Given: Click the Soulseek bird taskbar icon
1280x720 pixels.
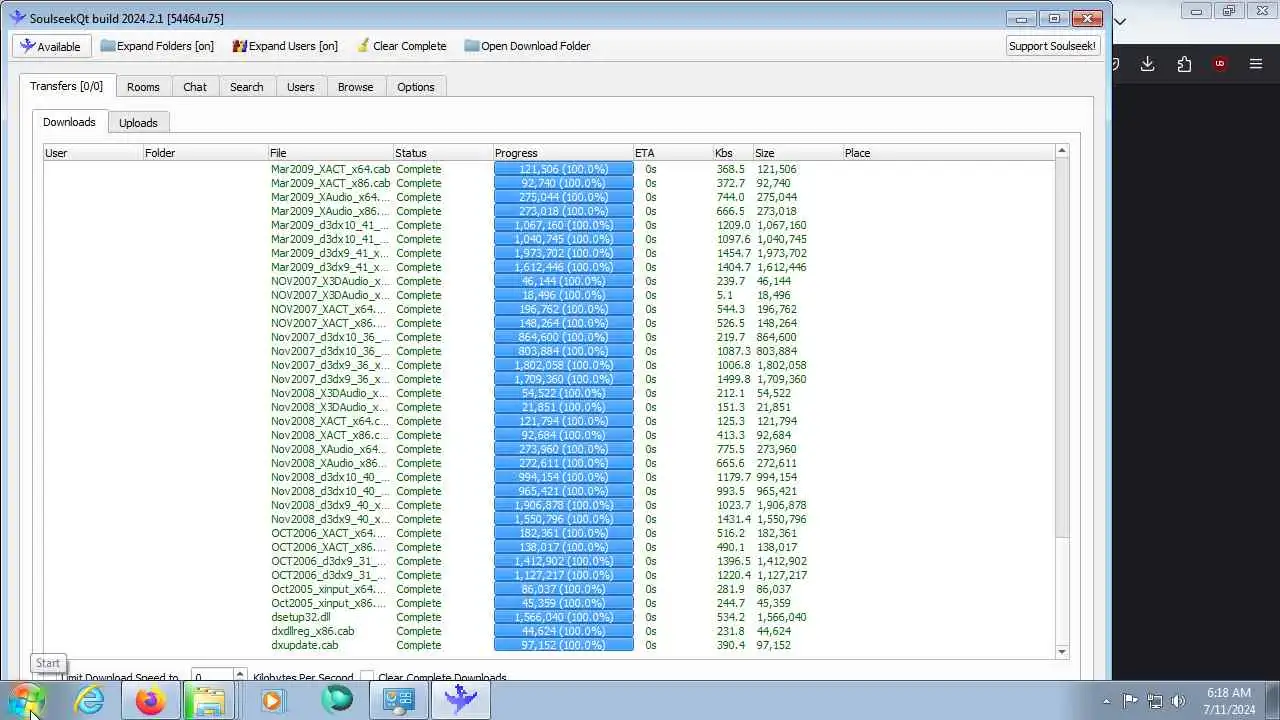Looking at the screenshot, I should (461, 700).
